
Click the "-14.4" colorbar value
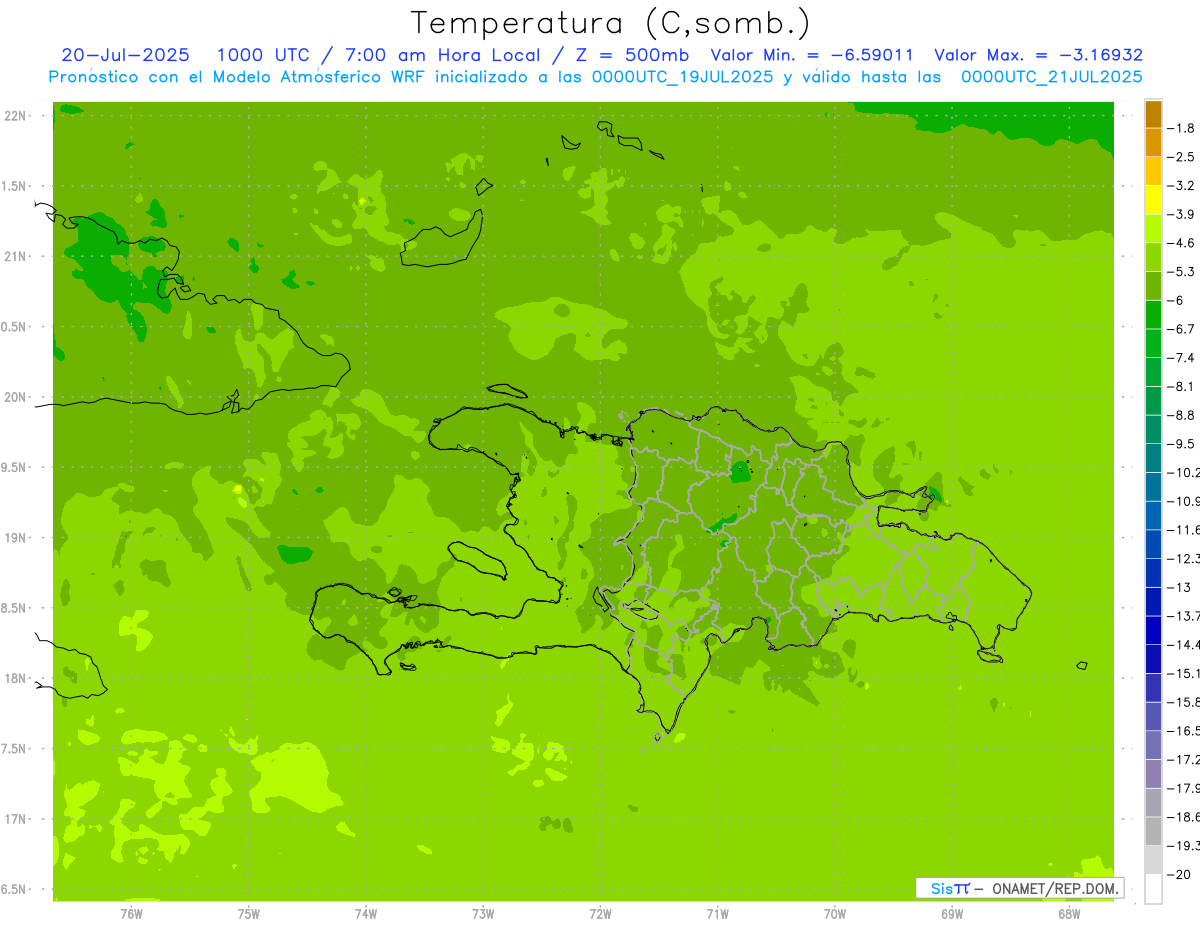click(1183, 644)
